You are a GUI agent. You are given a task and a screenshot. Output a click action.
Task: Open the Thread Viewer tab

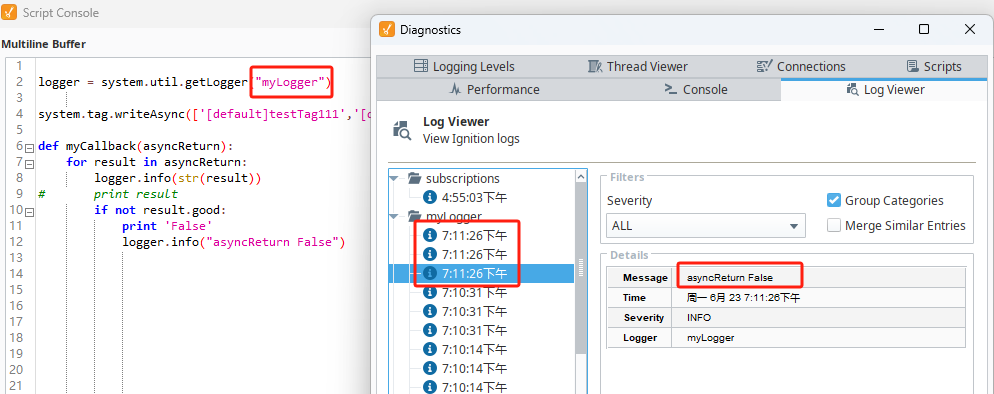pos(637,67)
